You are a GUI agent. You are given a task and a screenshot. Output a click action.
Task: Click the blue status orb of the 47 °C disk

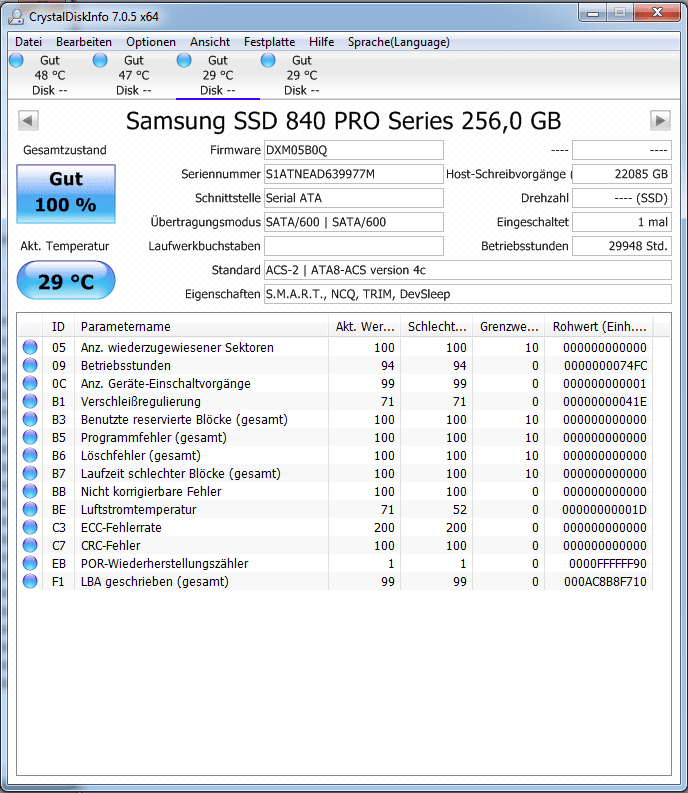(100, 60)
